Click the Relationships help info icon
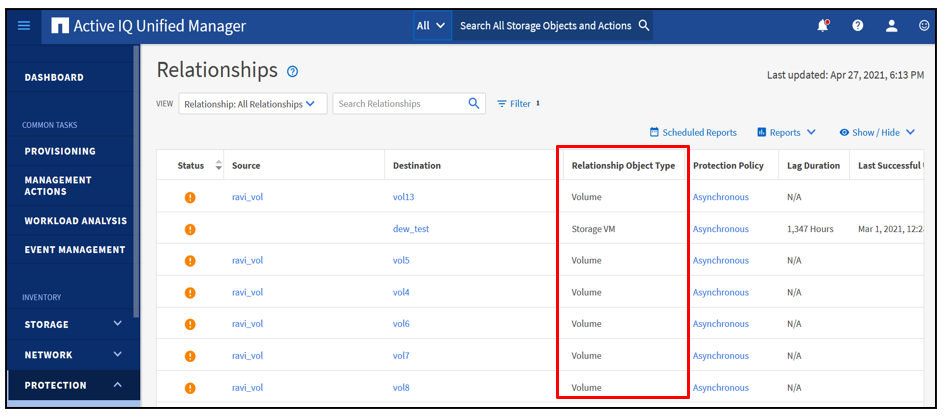947x417 pixels. (293, 72)
